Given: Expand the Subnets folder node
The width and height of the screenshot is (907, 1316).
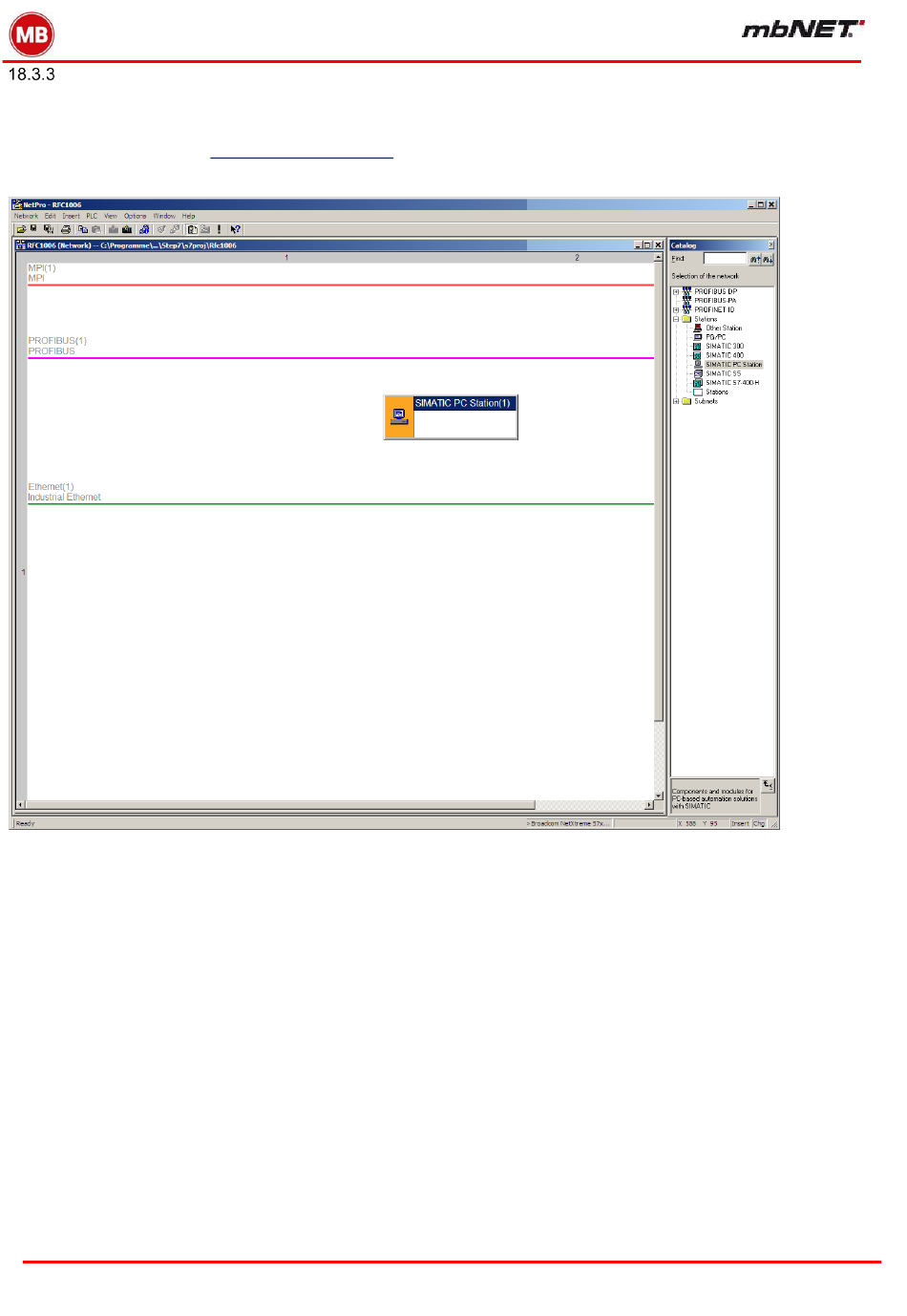Looking at the screenshot, I should click(676, 402).
